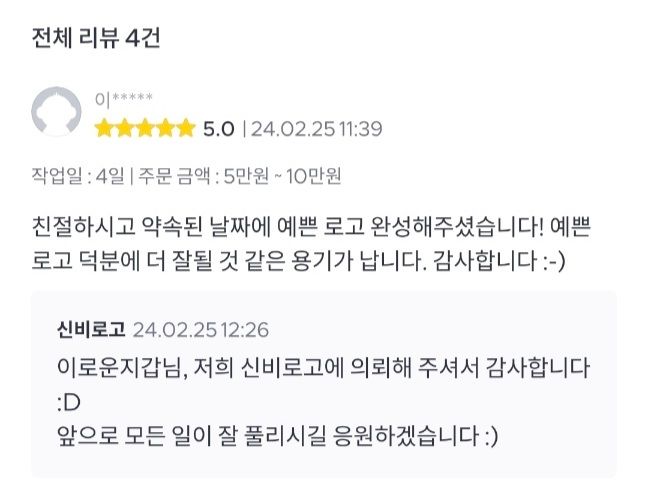Click the third yellow rating star
Viewport: 648px width, 500px height.
pos(145,129)
